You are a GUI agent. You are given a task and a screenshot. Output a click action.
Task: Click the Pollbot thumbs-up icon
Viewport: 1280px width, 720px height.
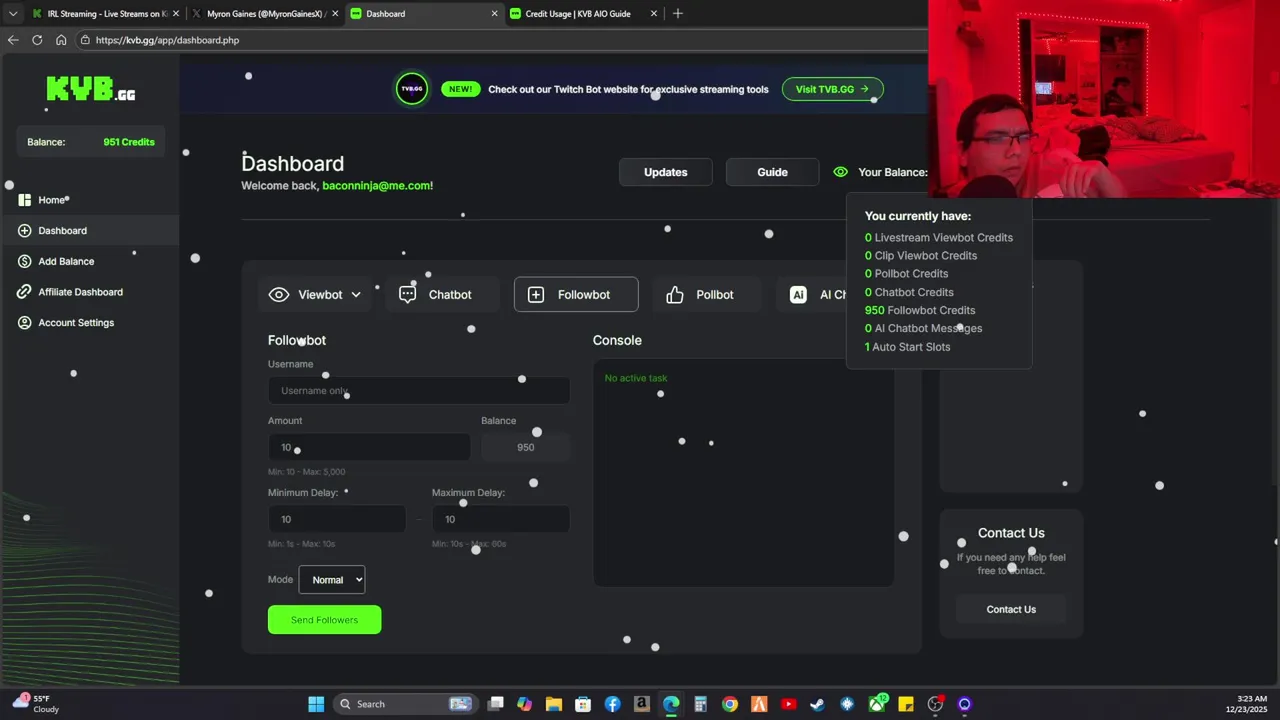(675, 295)
